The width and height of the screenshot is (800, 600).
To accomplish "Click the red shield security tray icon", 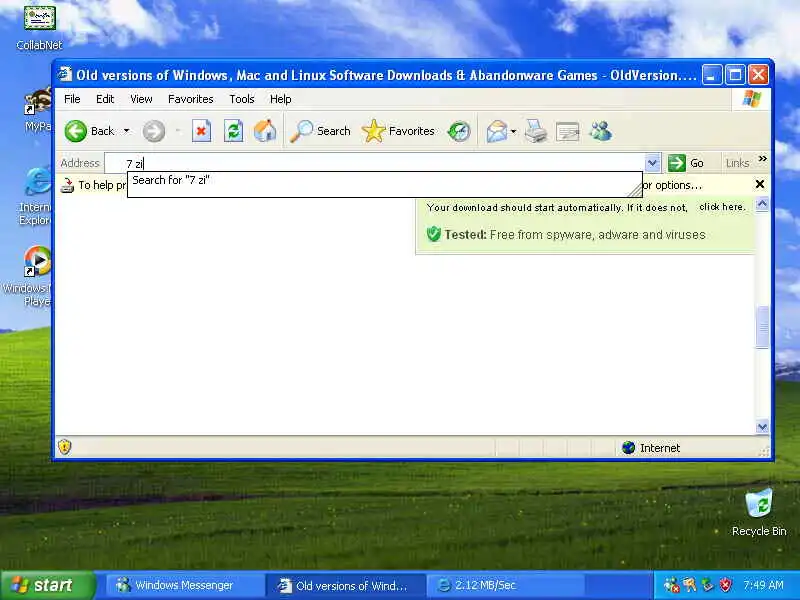I will [x=726, y=585].
